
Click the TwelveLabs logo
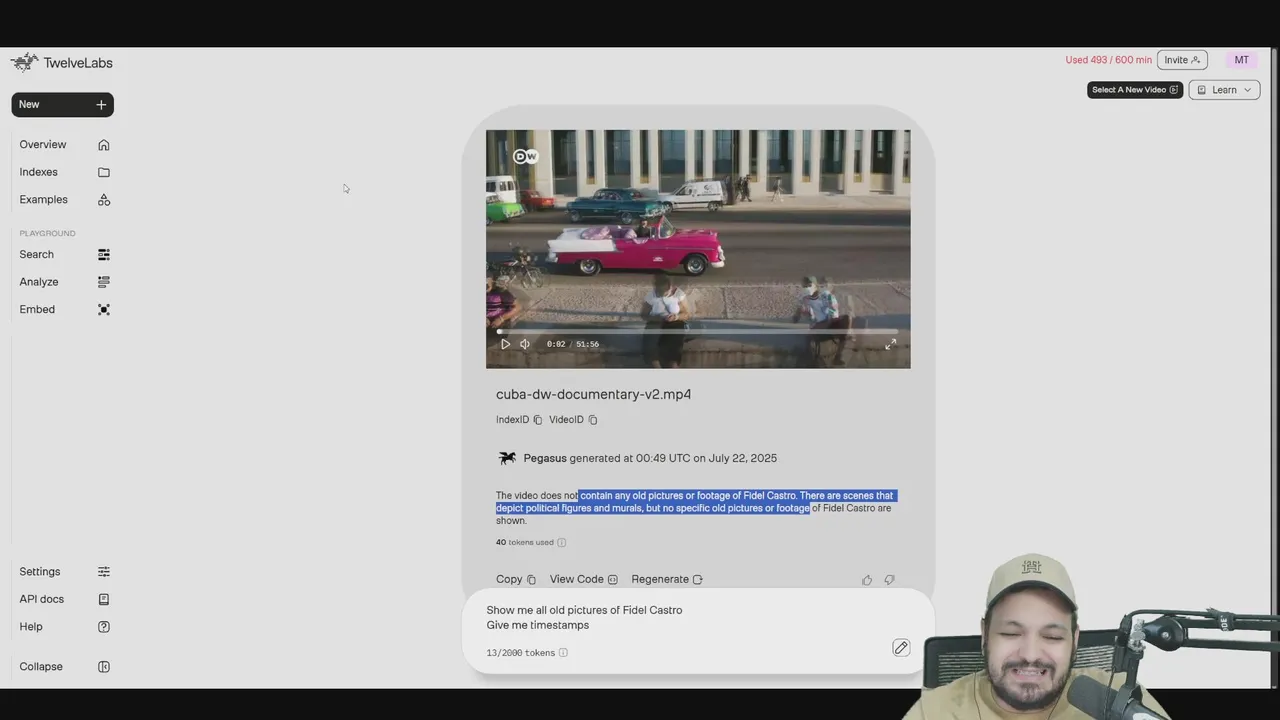coord(61,62)
